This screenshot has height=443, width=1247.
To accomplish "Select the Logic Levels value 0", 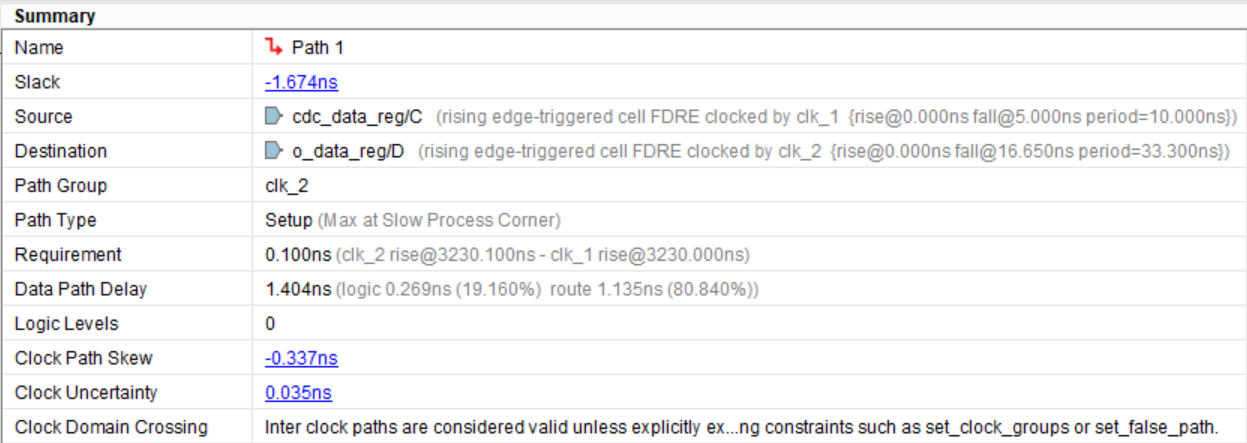I will pyautogui.click(x=270, y=324).
